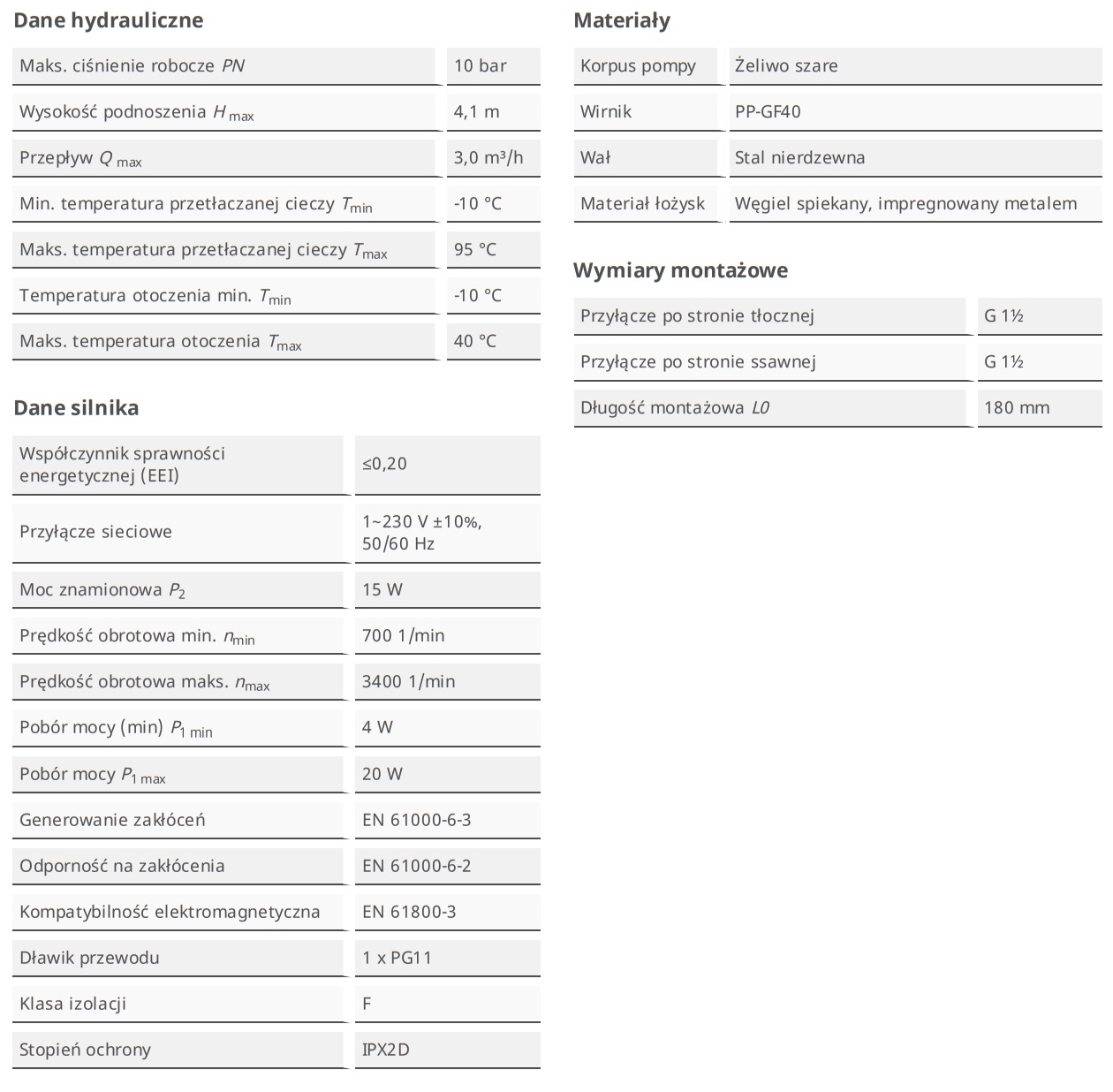Screen dimensions: 1113x1092
Task: Click the "3,0 m³/h" flow value
Action: (x=488, y=157)
